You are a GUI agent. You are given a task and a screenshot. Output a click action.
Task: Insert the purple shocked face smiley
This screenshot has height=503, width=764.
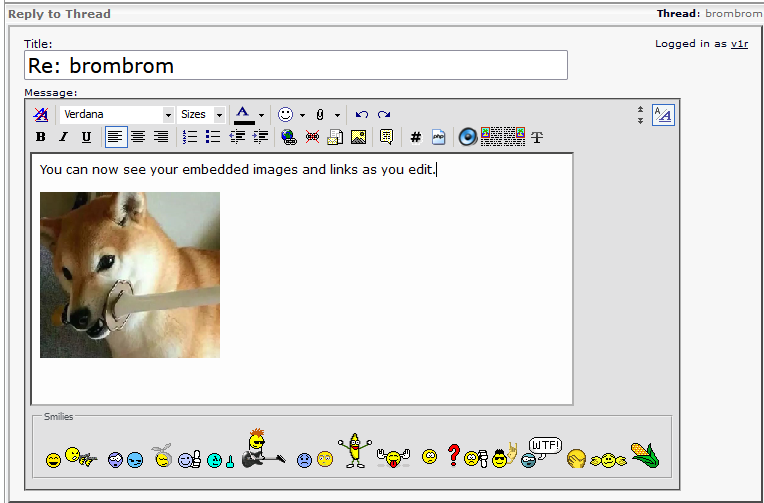115,460
